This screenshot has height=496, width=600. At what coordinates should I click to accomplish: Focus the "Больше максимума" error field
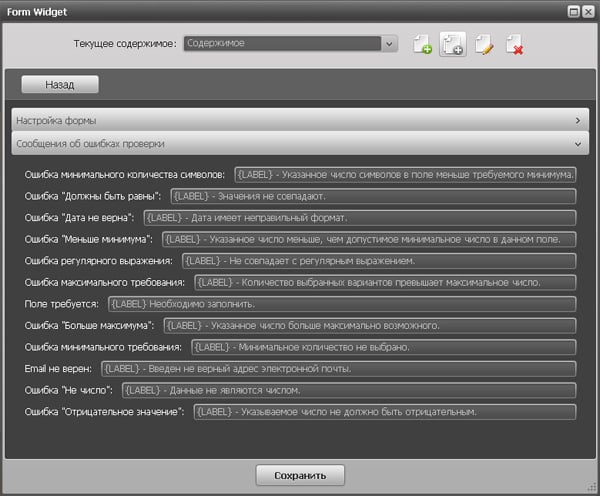368,326
